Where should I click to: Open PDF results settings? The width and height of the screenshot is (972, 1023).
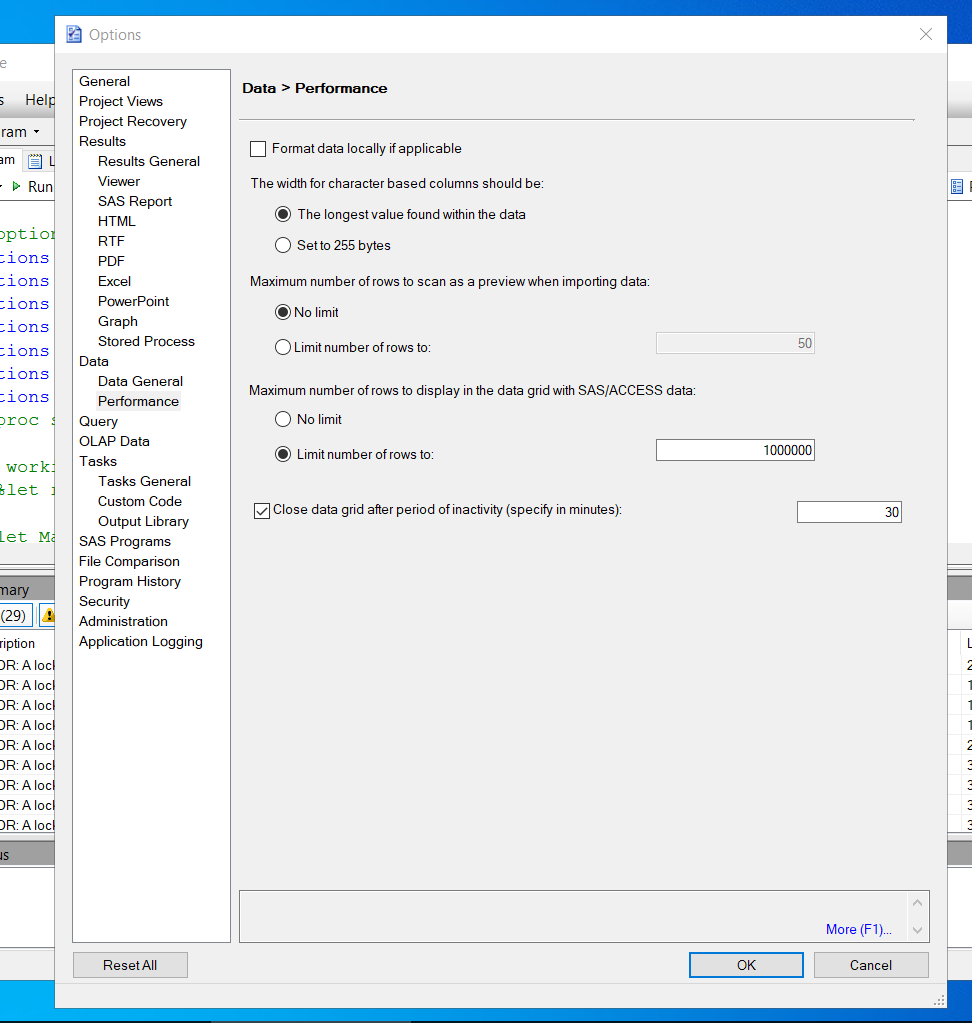111,261
